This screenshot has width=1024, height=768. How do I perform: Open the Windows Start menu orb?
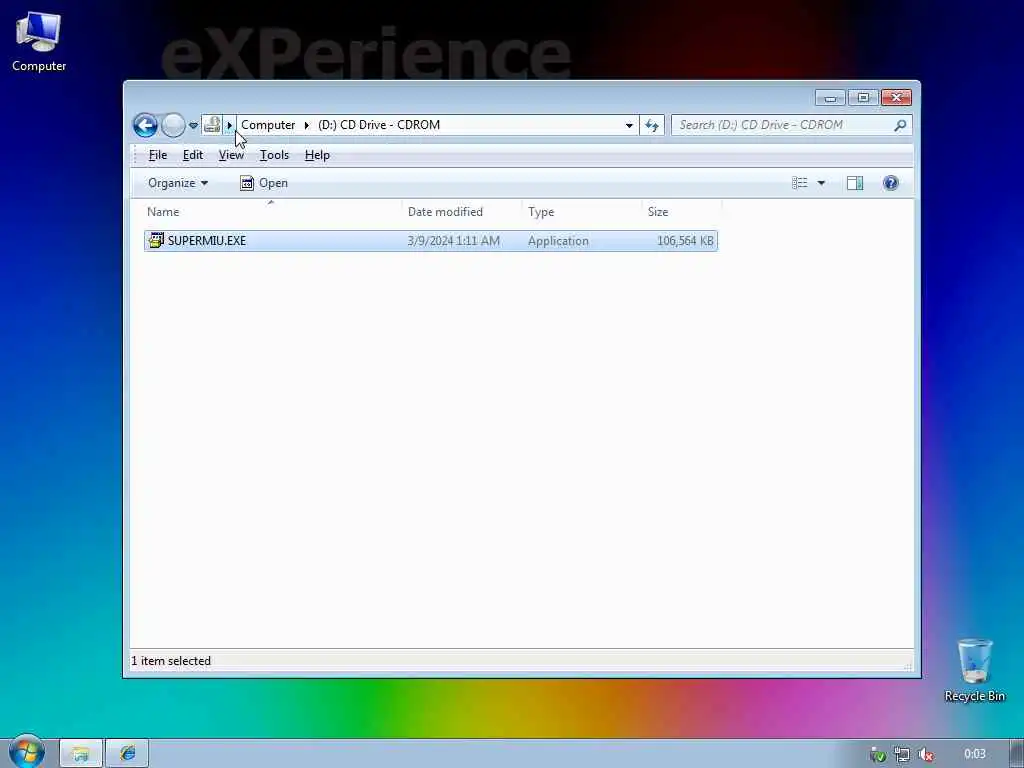[27, 752]
